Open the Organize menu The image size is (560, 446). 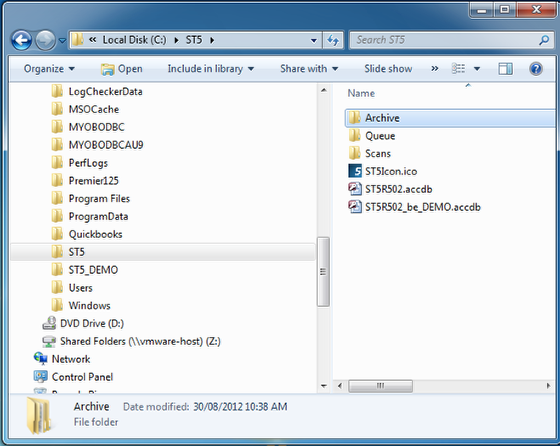(49, 69)
